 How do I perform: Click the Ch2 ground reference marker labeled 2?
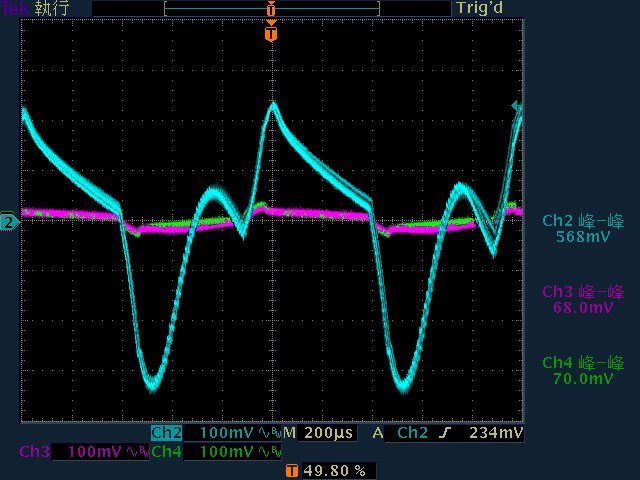click(8, 222)
